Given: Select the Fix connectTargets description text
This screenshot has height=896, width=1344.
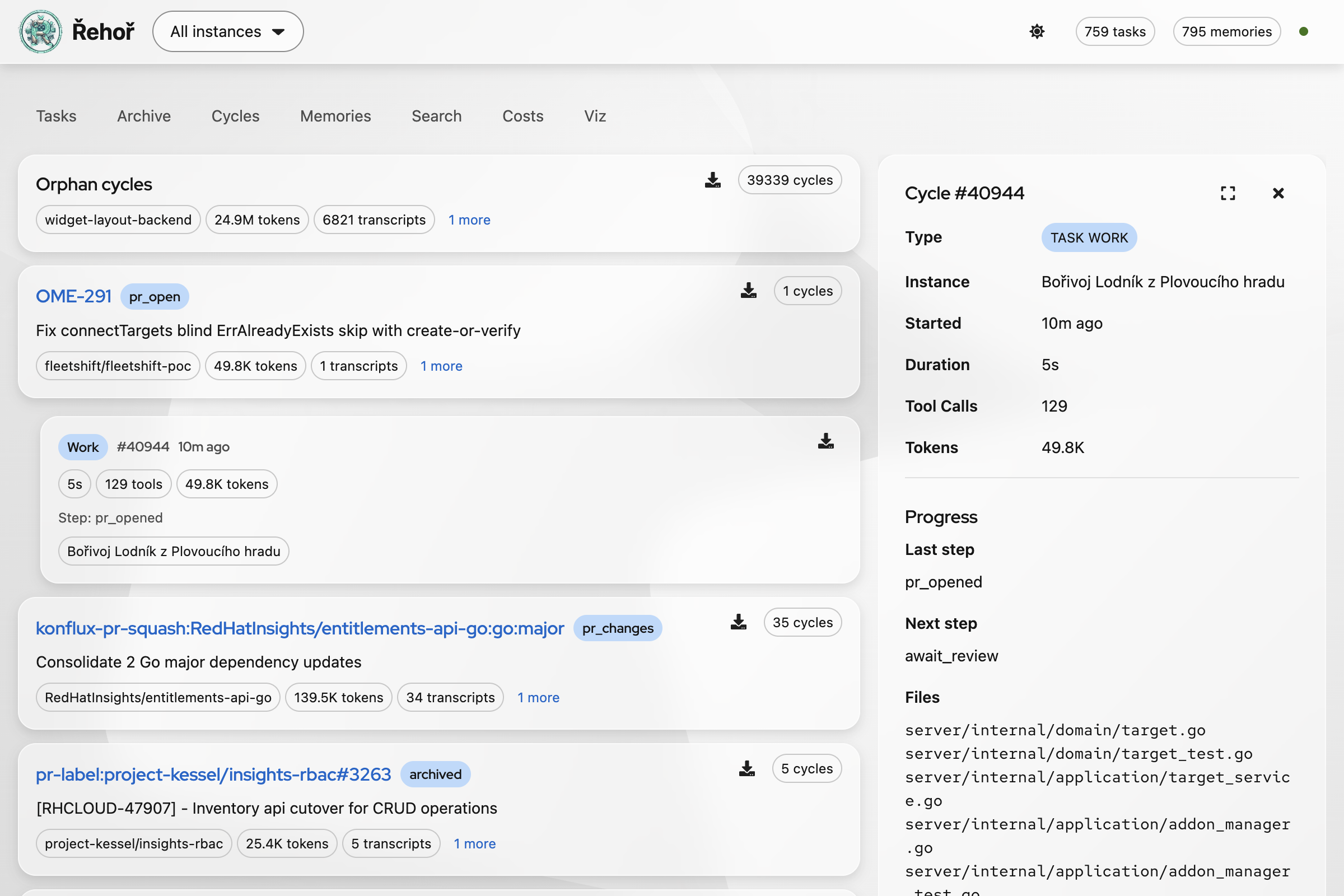Looking at the screenshot, I should click(x=278, y=331).
